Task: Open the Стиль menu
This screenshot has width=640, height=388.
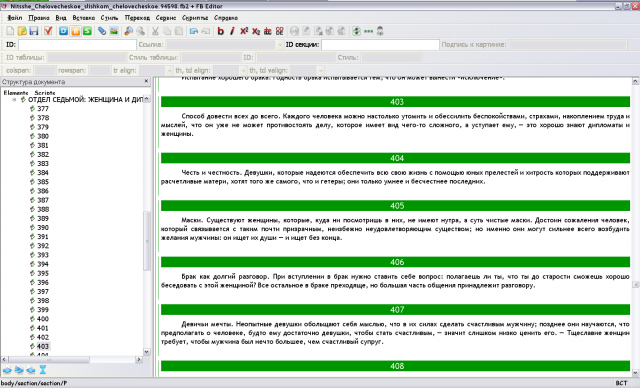Action: coord(109,18)
